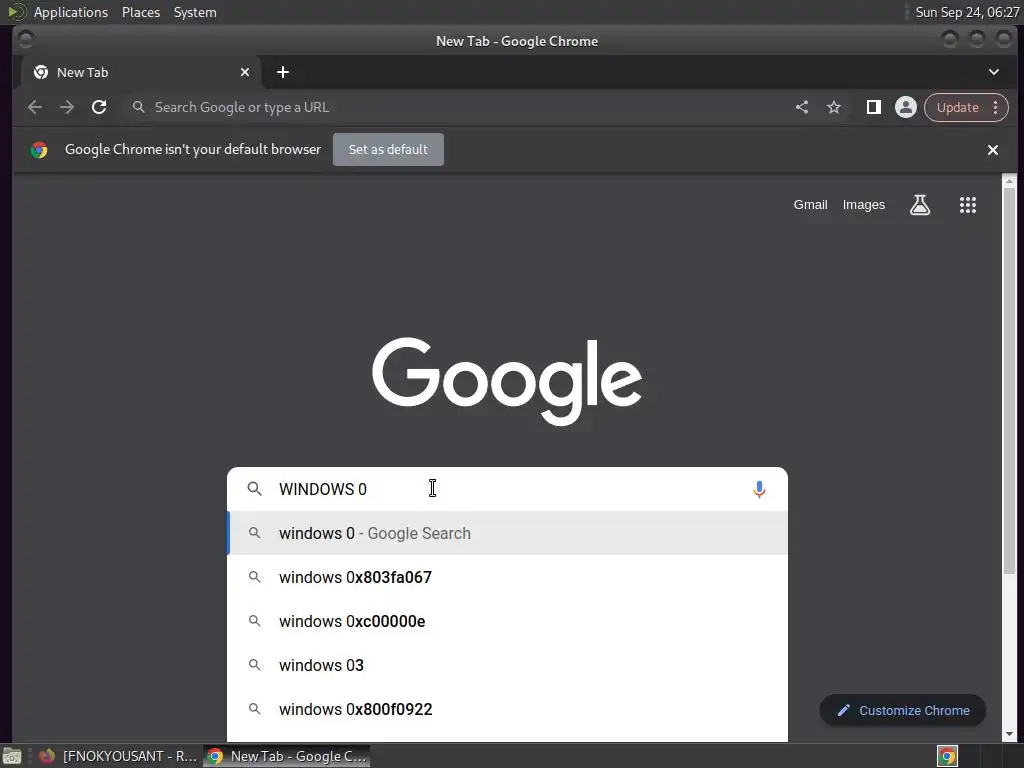Reload the current page
The height and width of the screenshot is (768, 1024).
[x=99, y=107]
